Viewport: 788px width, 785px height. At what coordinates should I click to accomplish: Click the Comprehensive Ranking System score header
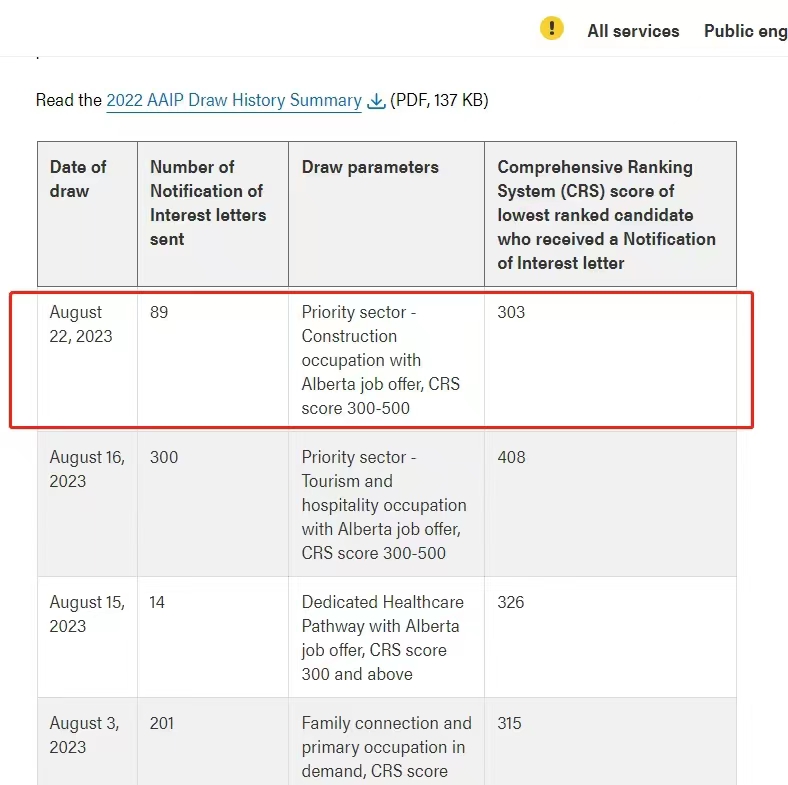(611, 214)
